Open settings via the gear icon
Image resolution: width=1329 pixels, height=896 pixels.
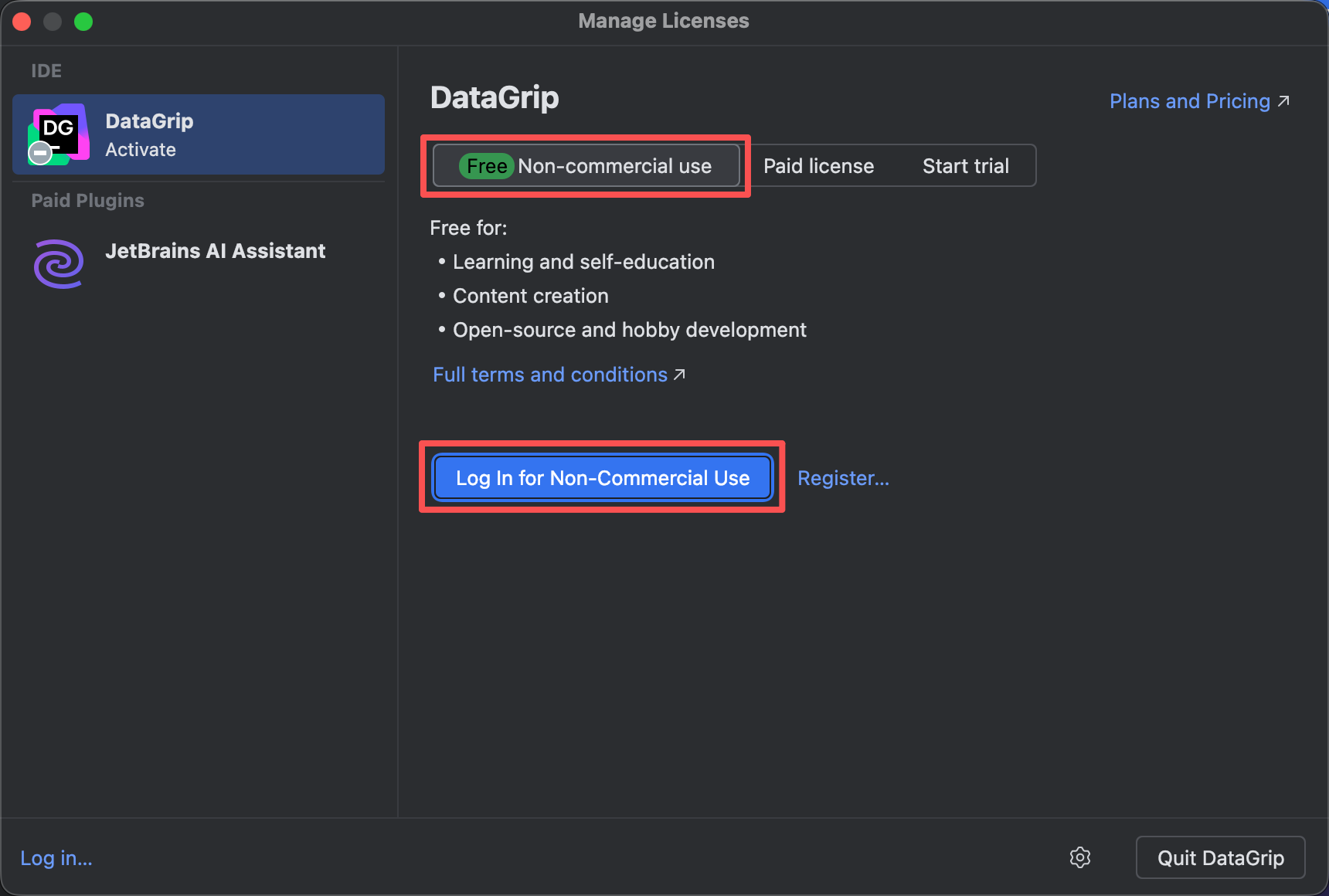click(1079, 857)
